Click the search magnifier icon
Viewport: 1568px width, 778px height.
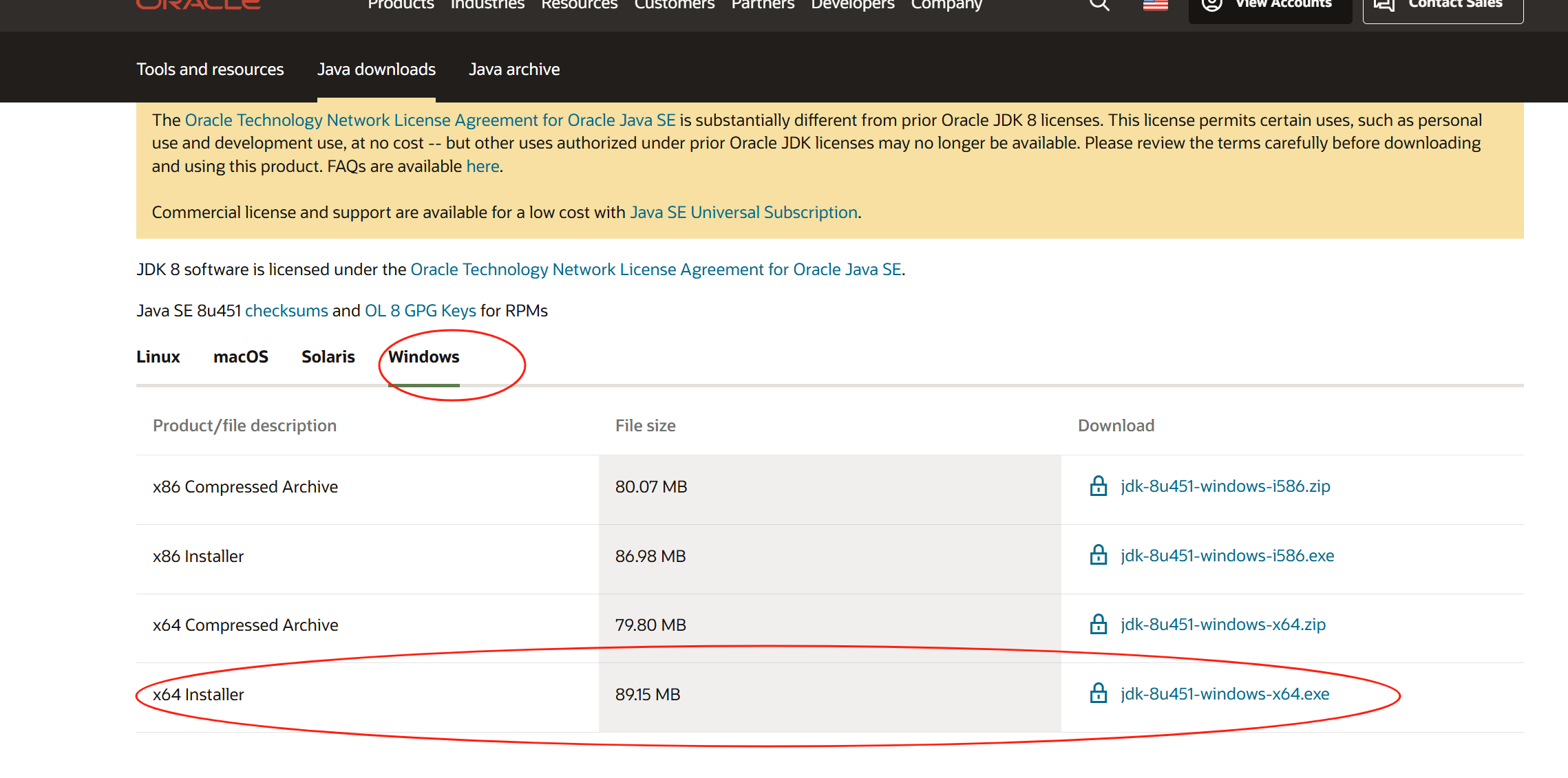(x=1099, y=4)
